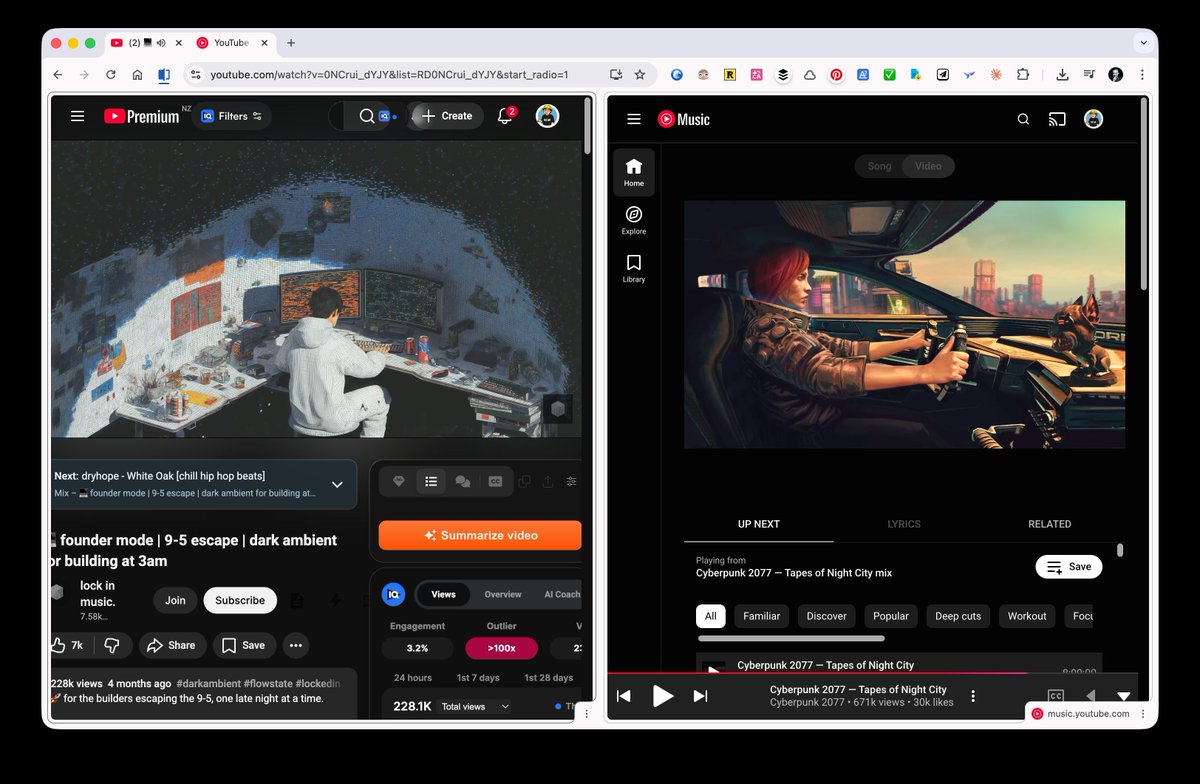Click the YouTube search magnifier icon
This screenshot has width=1200, height=784.
tap(366, 116)
